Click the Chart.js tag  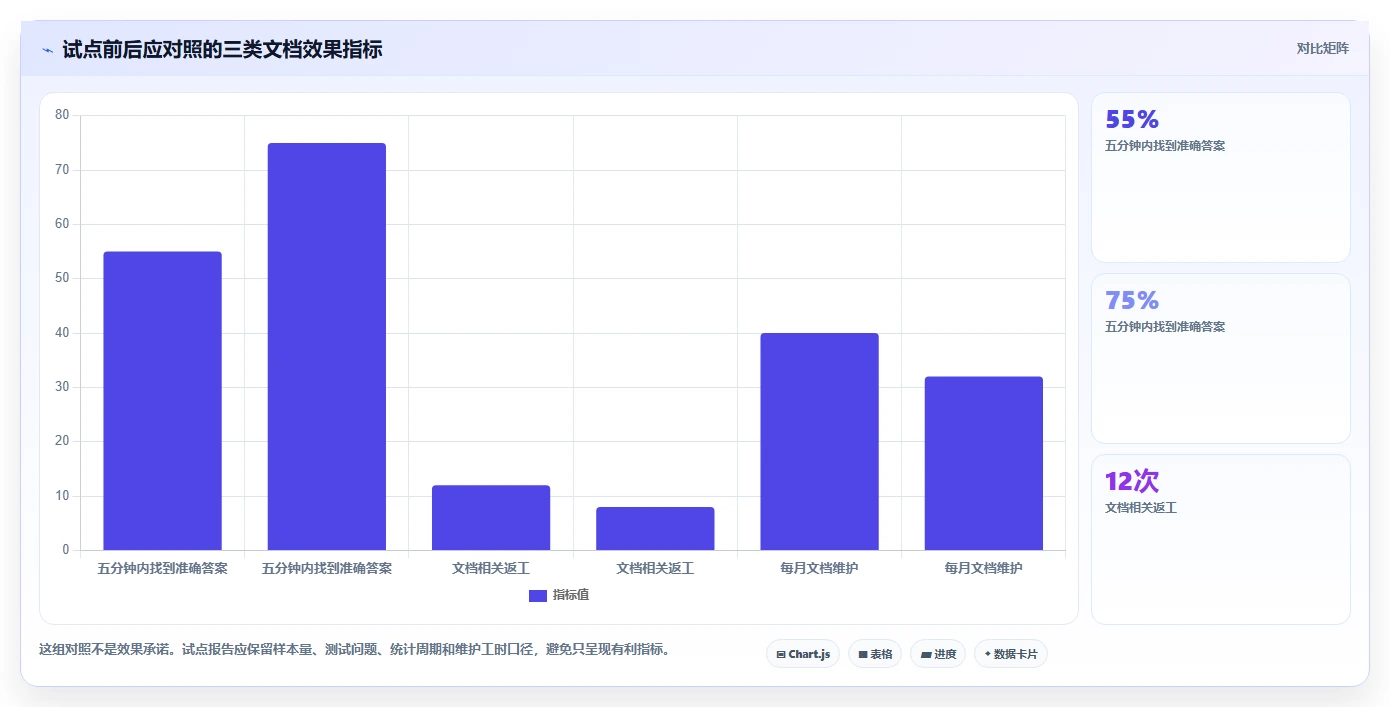click(803, 654)
